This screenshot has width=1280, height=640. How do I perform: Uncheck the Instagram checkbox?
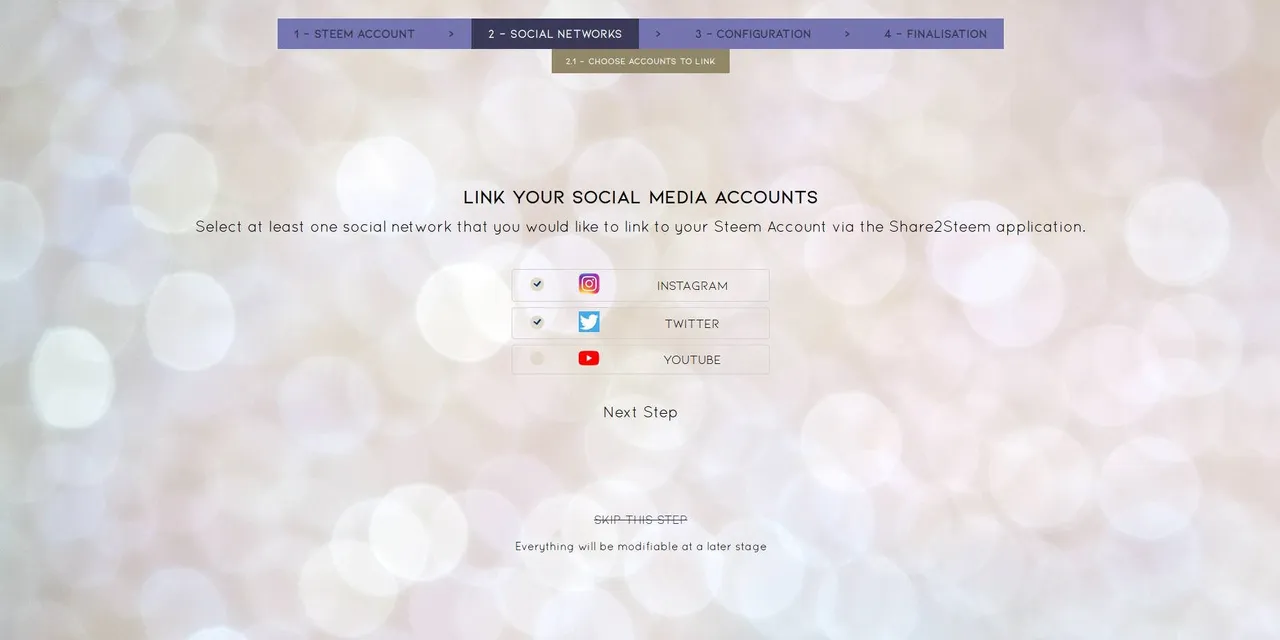(x=537, y=284)
